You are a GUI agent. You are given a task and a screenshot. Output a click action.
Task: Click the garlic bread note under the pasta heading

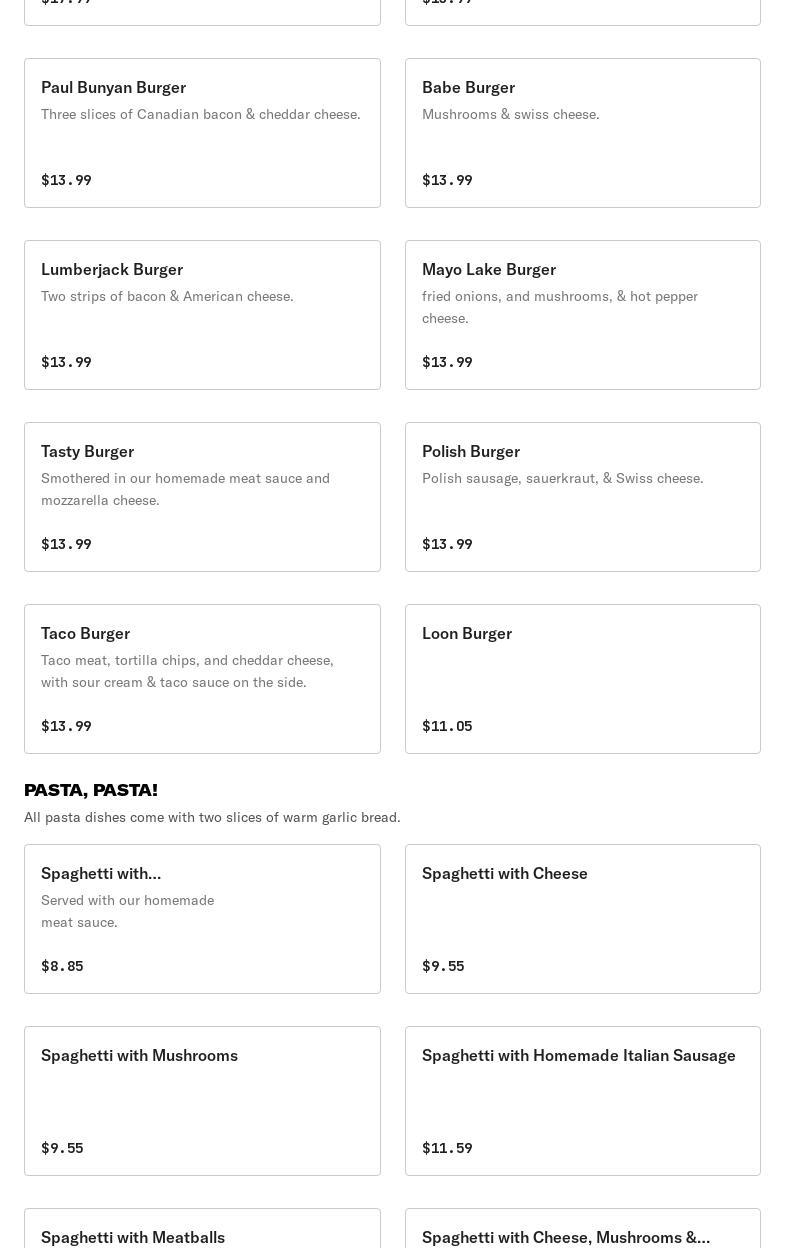coord(212,817)
